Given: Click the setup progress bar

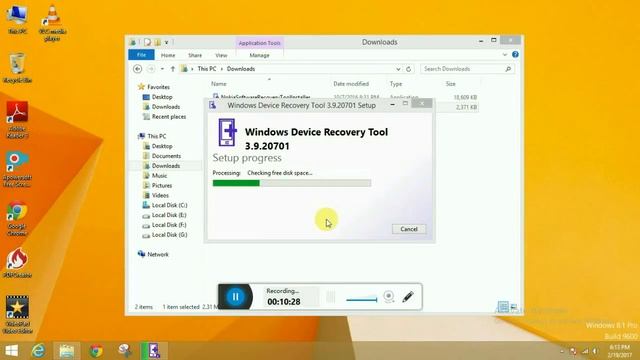Looking at the screenshot, I should 292,183.
